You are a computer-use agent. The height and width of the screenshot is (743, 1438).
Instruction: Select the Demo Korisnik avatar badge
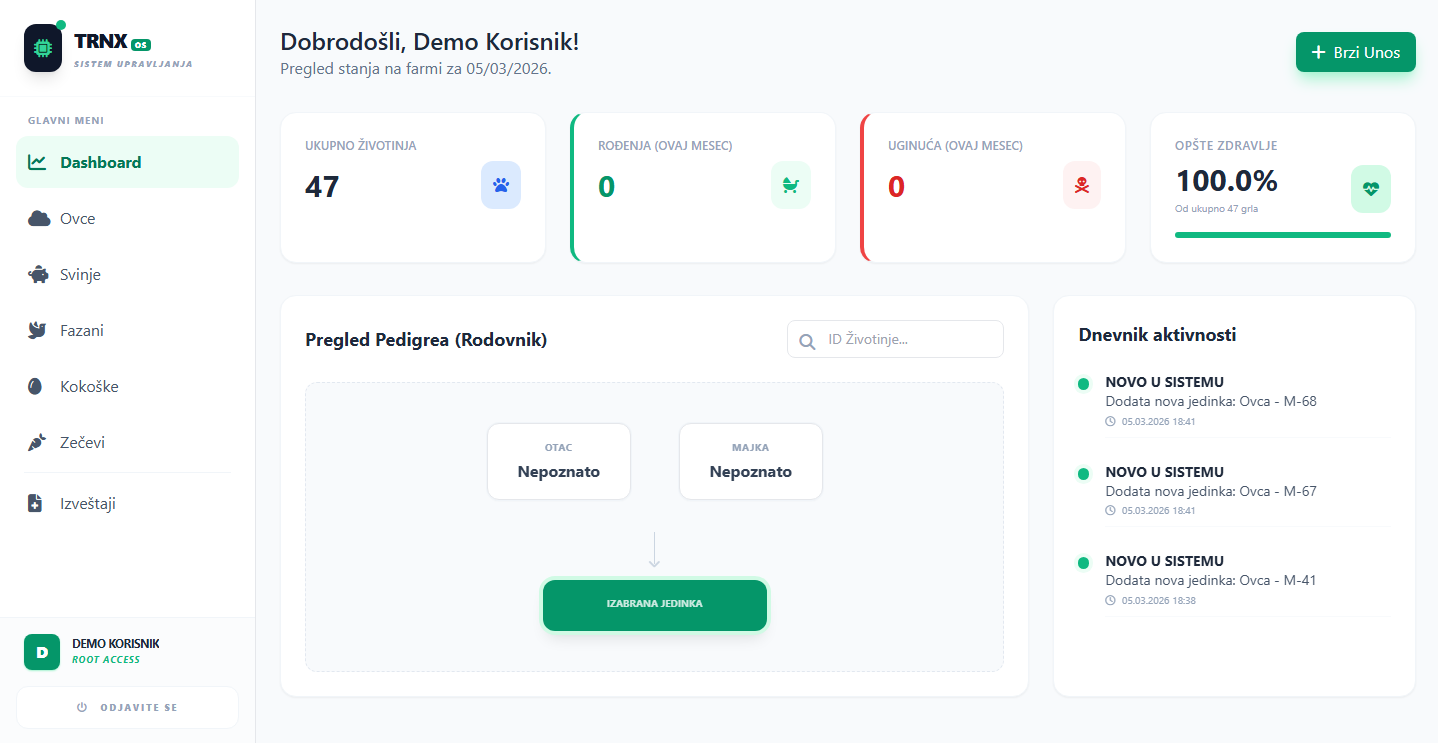pyautogui.click(x=41, y=651)
